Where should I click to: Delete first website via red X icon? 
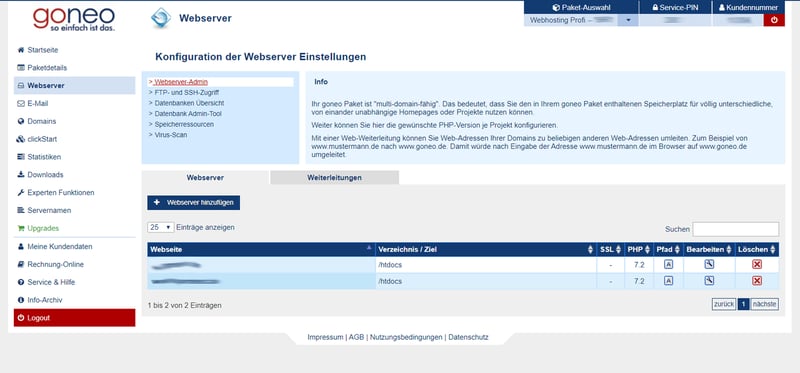[757, 264]
